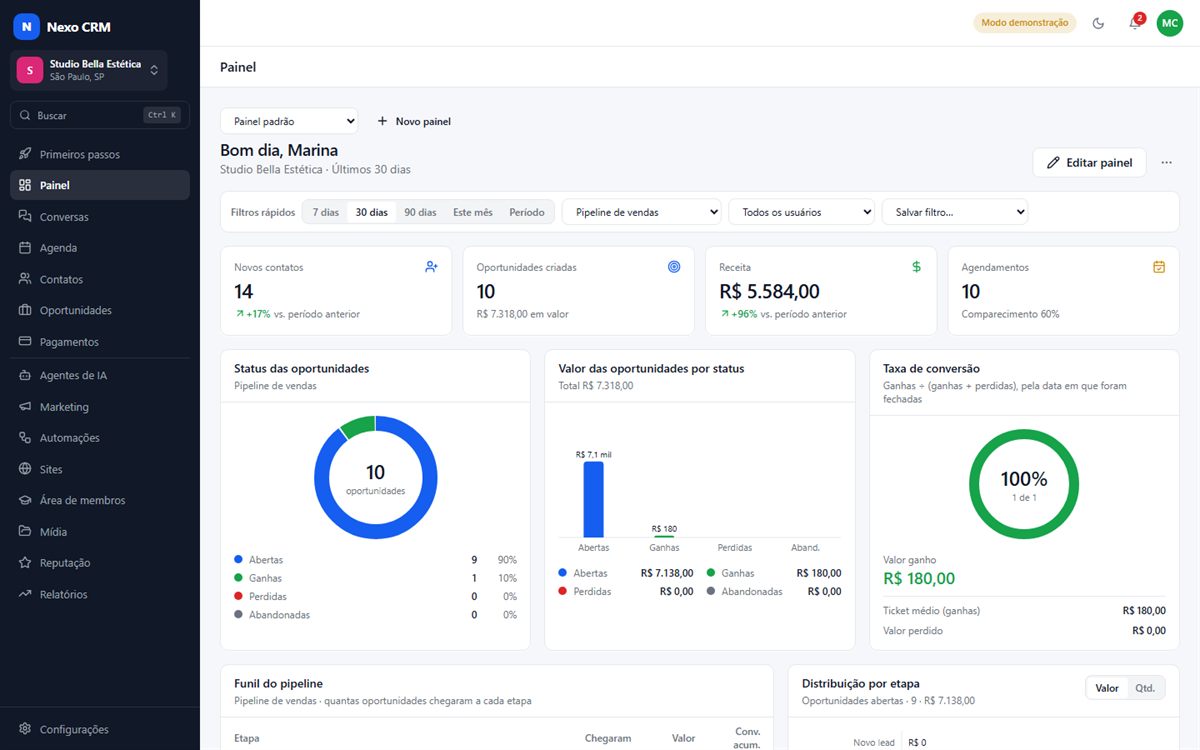Toggle dark mode moon icon
Viewport: 1200px width, 750px height.
1099,23
